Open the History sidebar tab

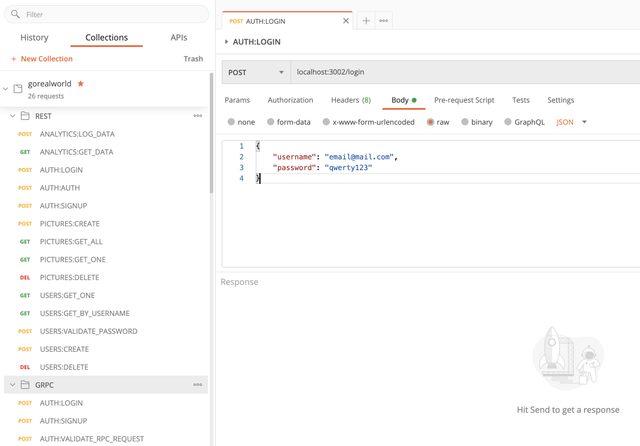tap(34, 38)
